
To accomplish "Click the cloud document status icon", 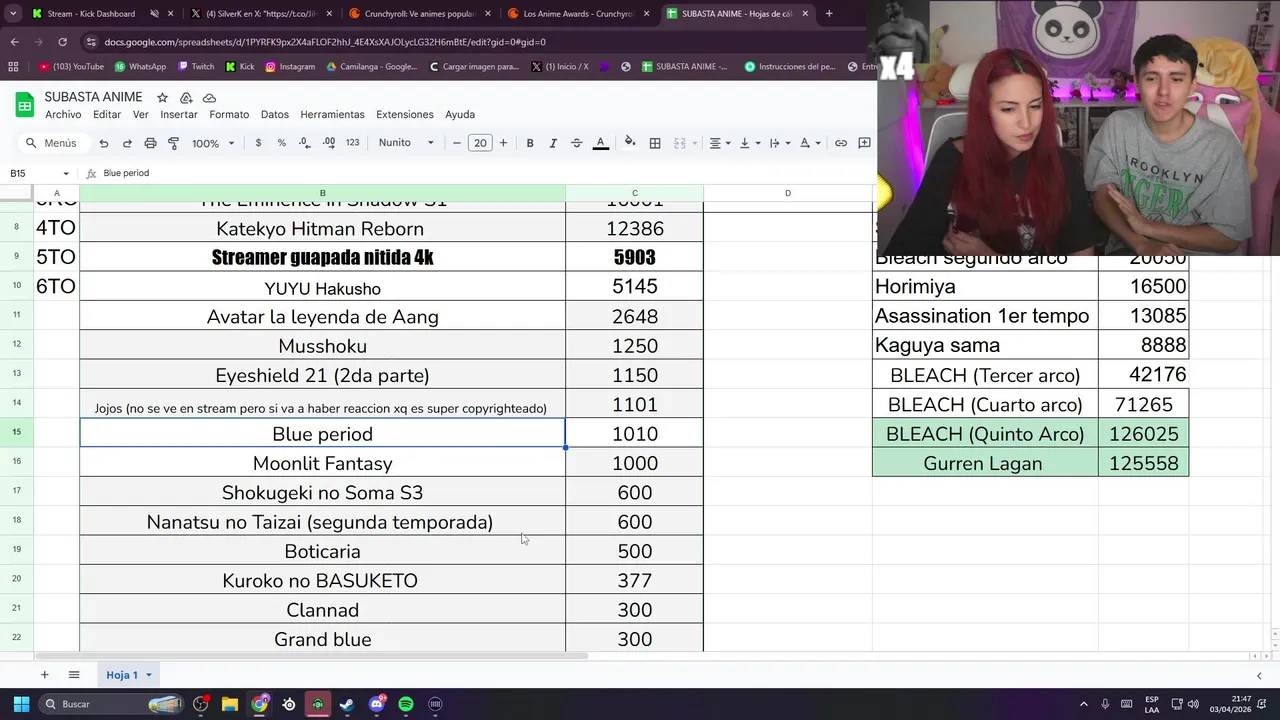I will [x=209, y=97].
